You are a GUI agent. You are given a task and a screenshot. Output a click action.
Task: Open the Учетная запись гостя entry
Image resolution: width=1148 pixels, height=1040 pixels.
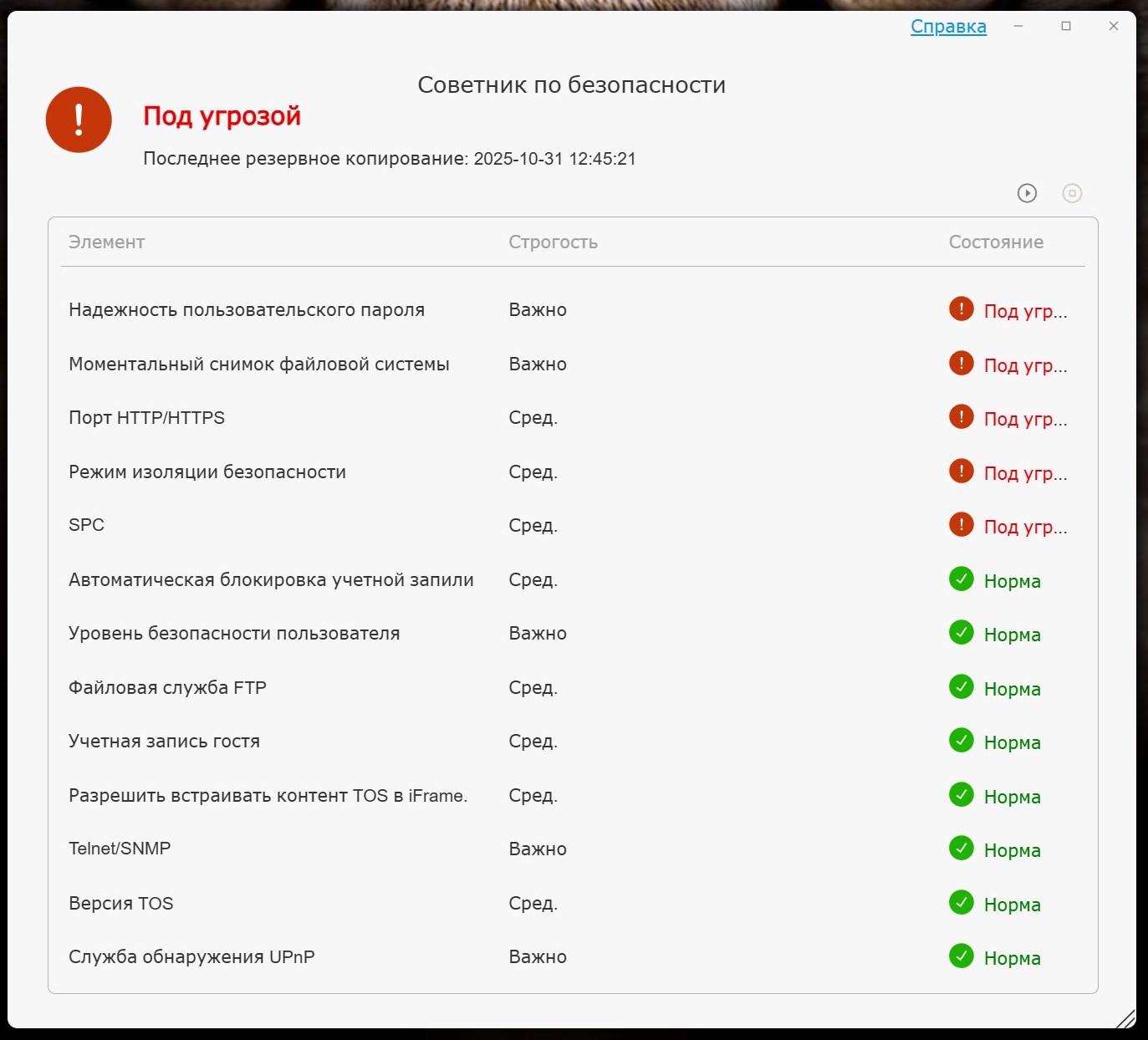pos(164,742)
